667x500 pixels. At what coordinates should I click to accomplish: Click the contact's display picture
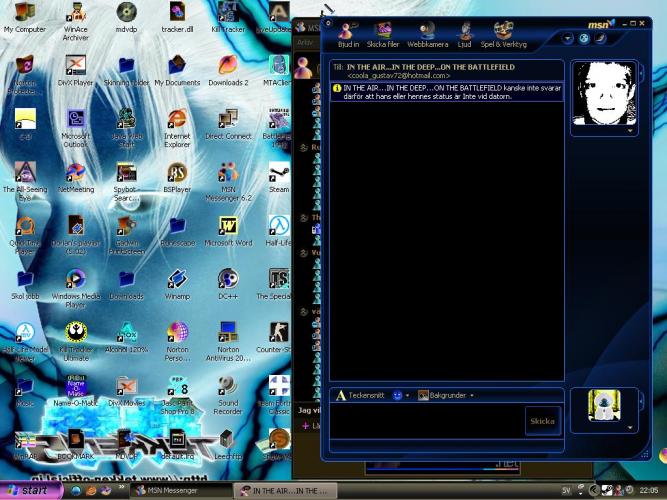point(604,93)
